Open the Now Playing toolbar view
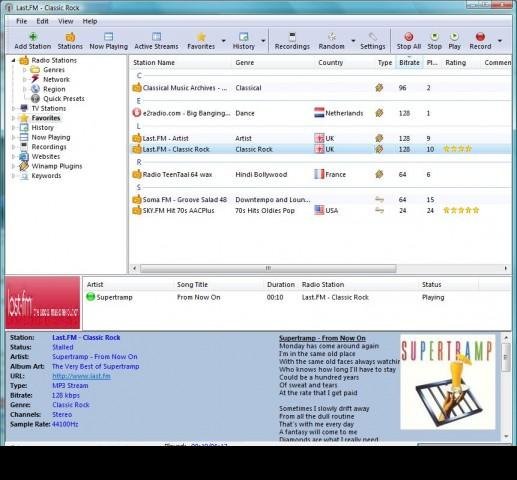 (109, 41)
